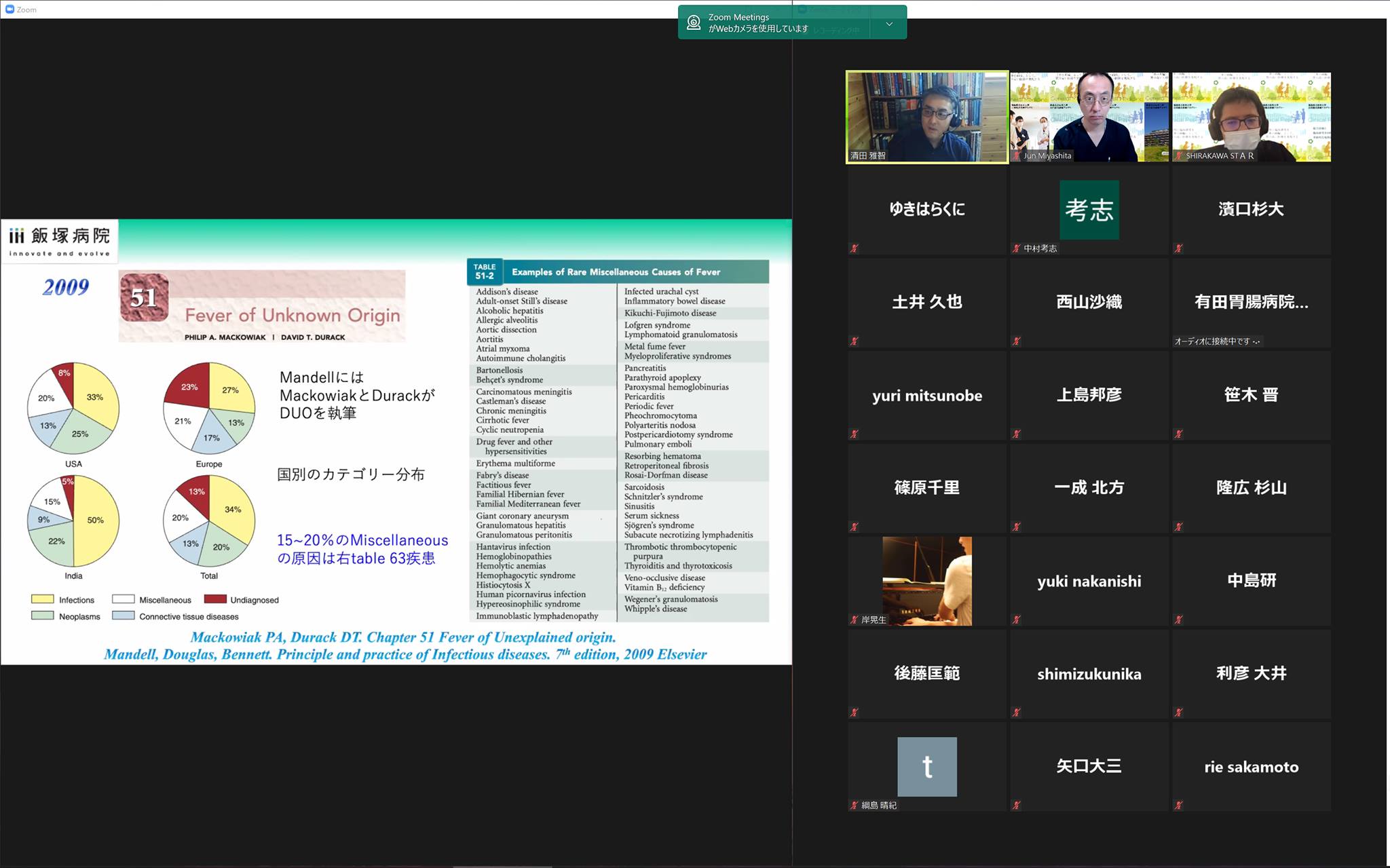Image resolution: width=1390 pixels, height=868 pixels.
Task: Click muted mic icon on yuri mitsunobe tile
Action: coord(854,434)
